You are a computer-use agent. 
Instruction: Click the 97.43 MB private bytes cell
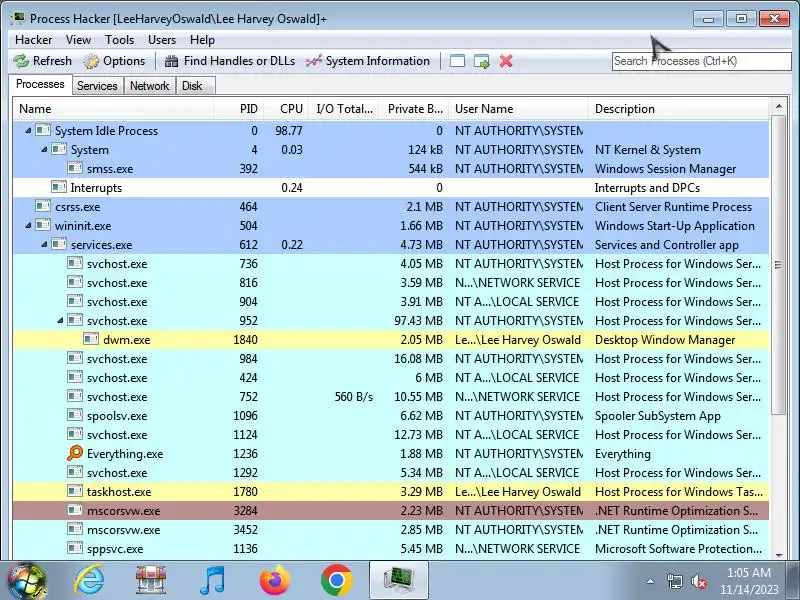pyautogui.click(x=418, y=320)
